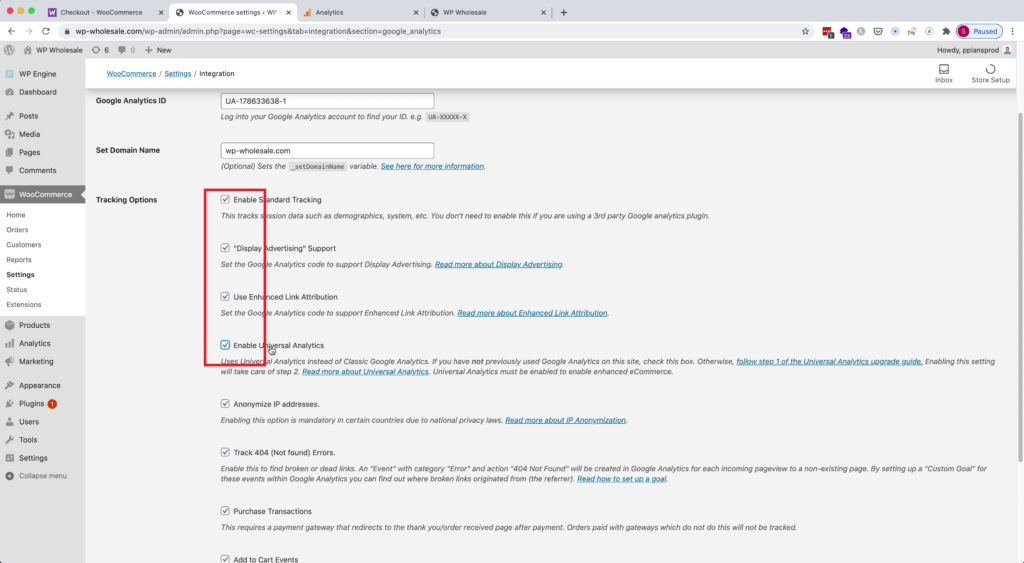
Task: Click the page vertical scrollbar
Action: (1020, 287)
